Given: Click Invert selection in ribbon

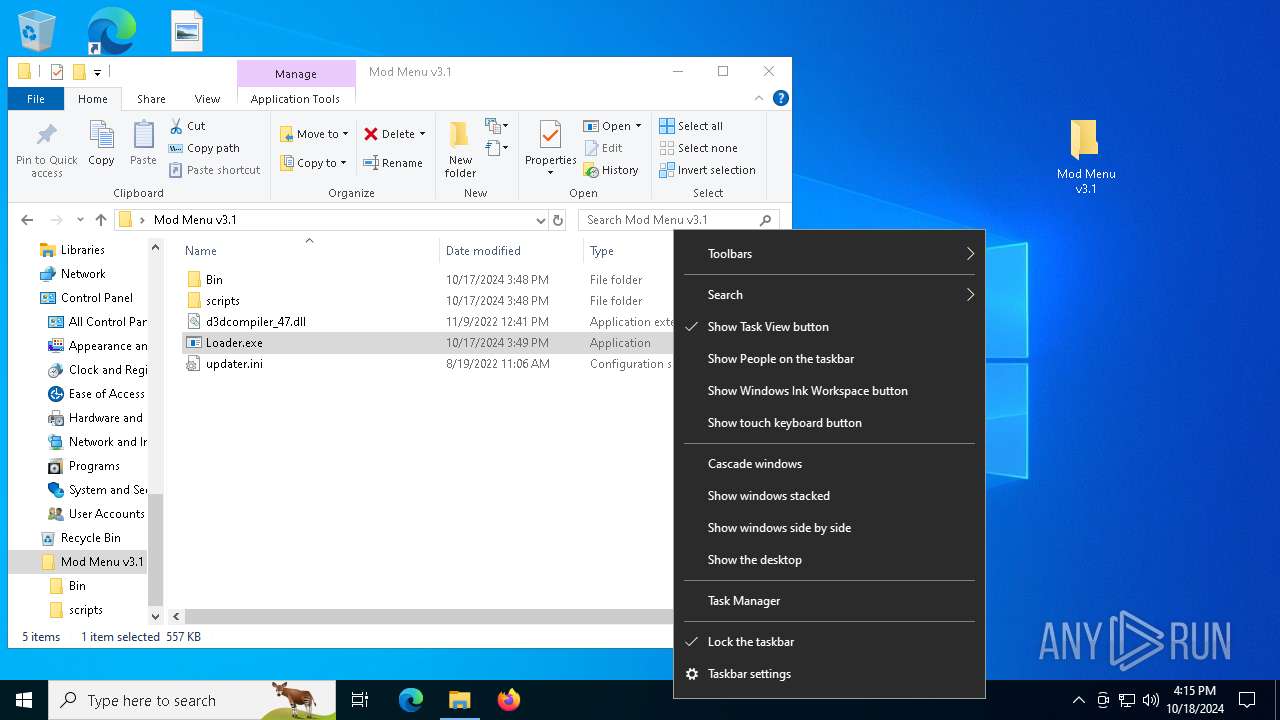Looking at the screenshot, I should tap(707, 170).
